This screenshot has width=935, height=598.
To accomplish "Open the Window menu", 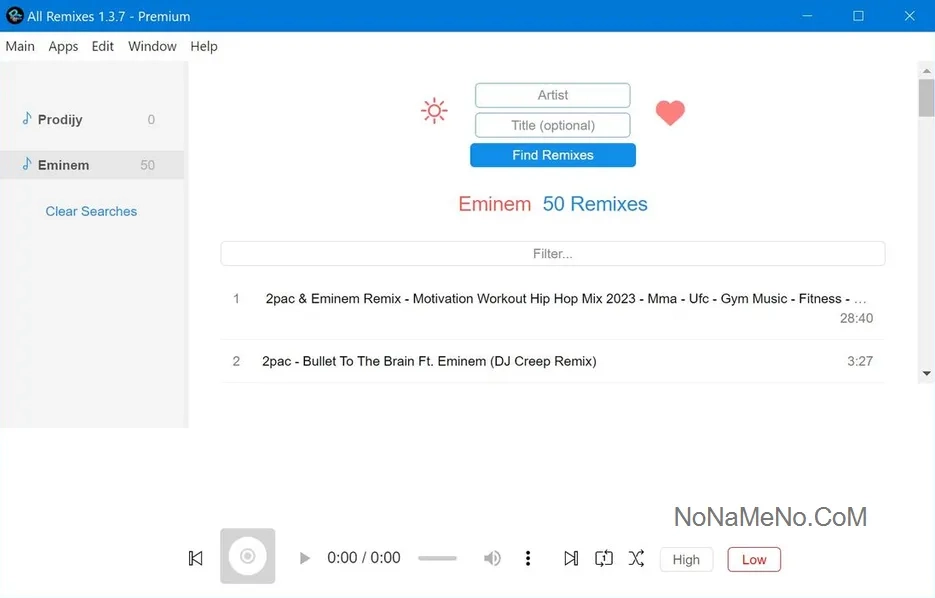I will click(x=152, y=46).
